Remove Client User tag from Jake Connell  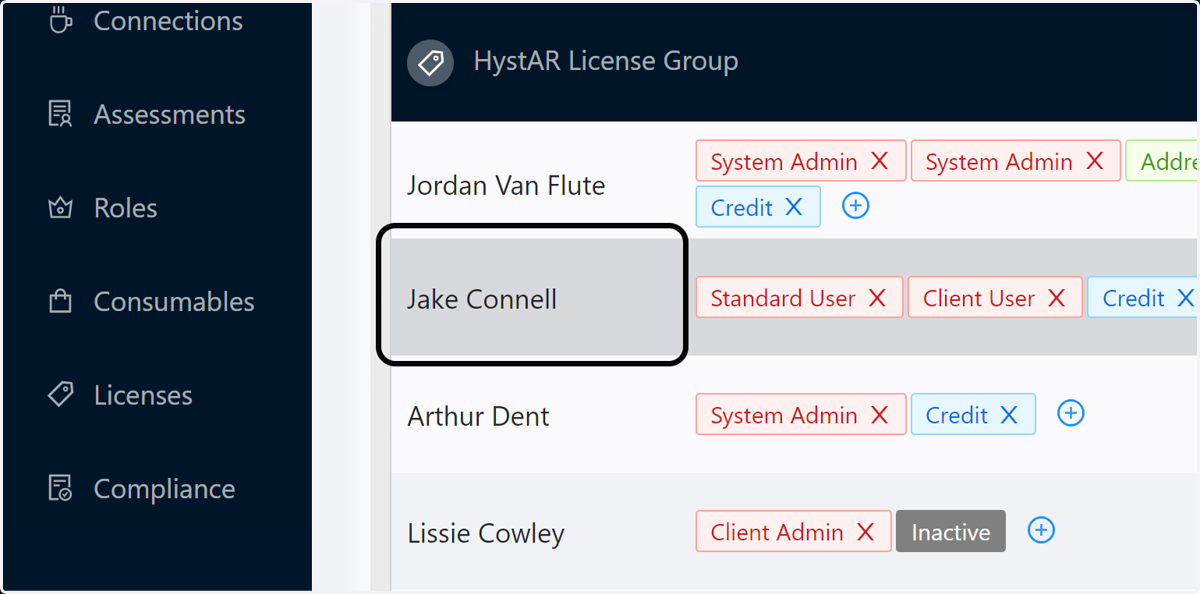(1057, 298)
